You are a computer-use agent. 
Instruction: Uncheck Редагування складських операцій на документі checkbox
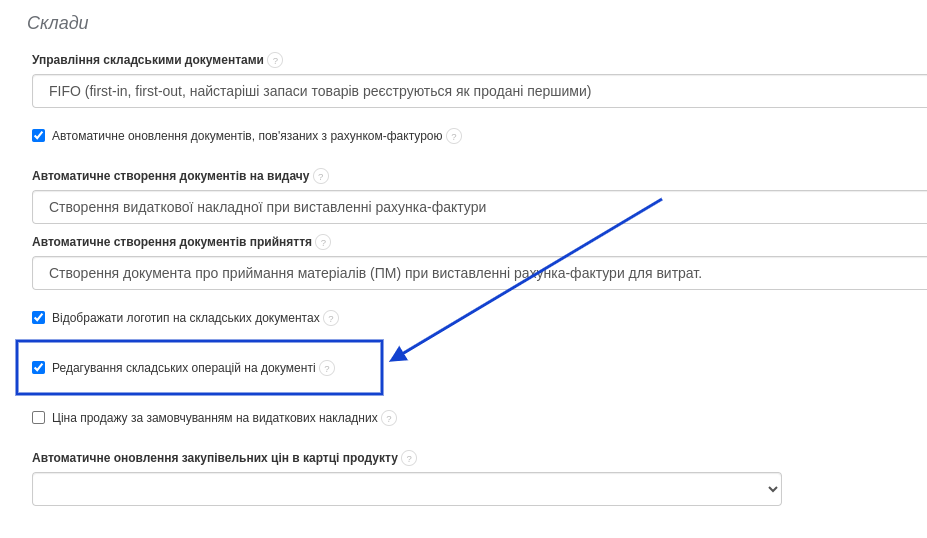(x=39, y=368)
